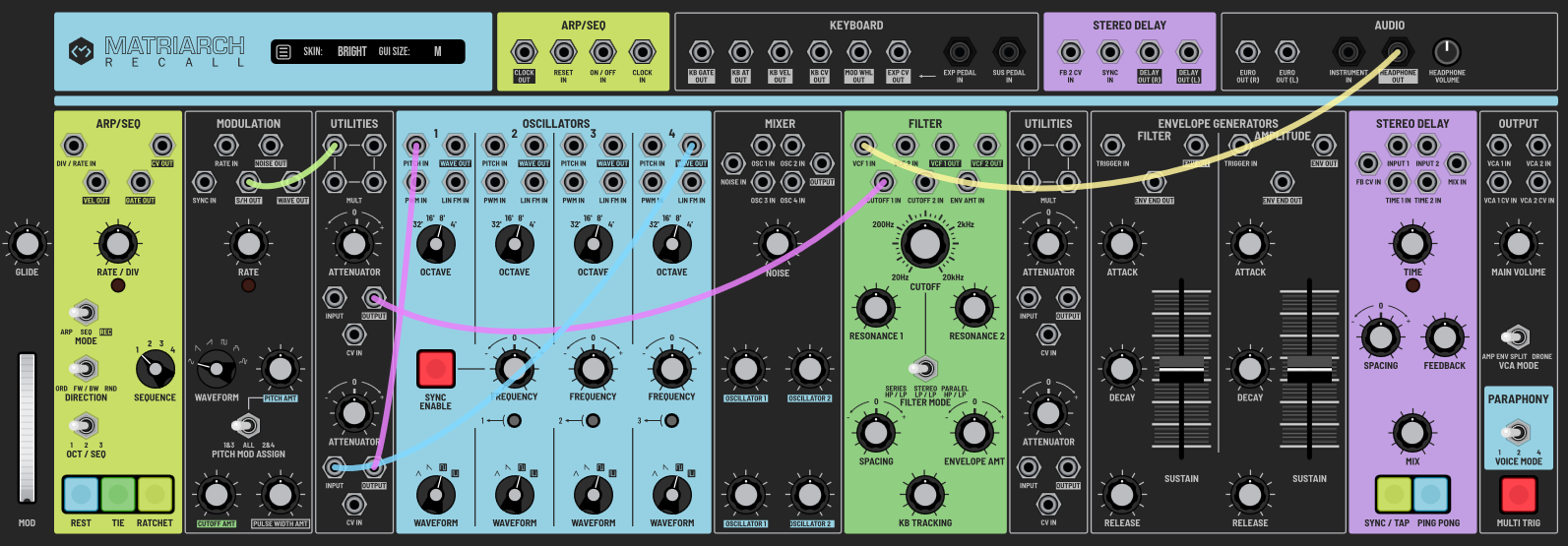Click the Clock Out jack in top Arp/Seq
This screenshot has height=546, width=1568.
[524, 51]
